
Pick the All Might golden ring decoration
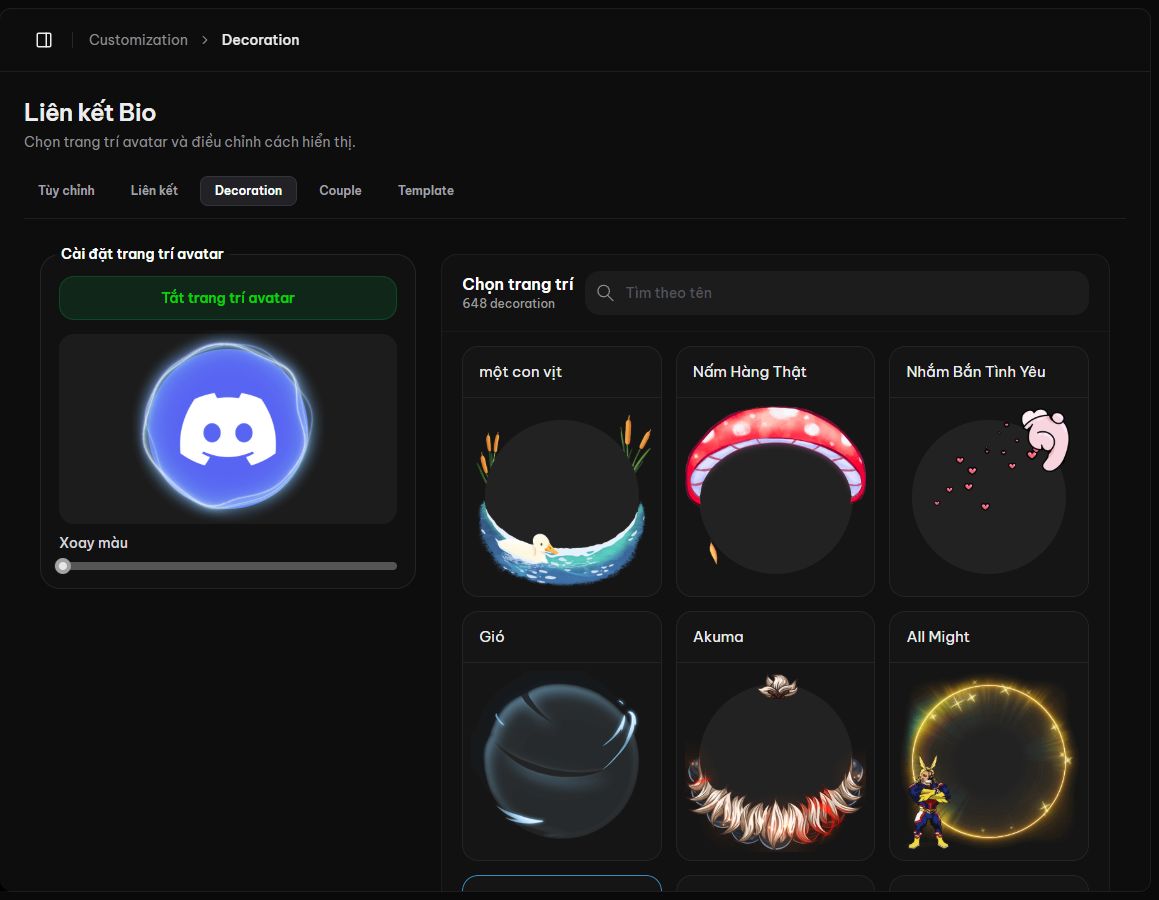click(x=989, y=736)
